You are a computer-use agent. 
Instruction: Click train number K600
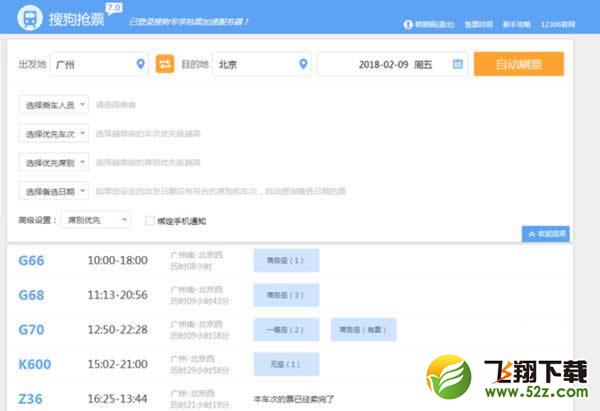click(35, 364)
